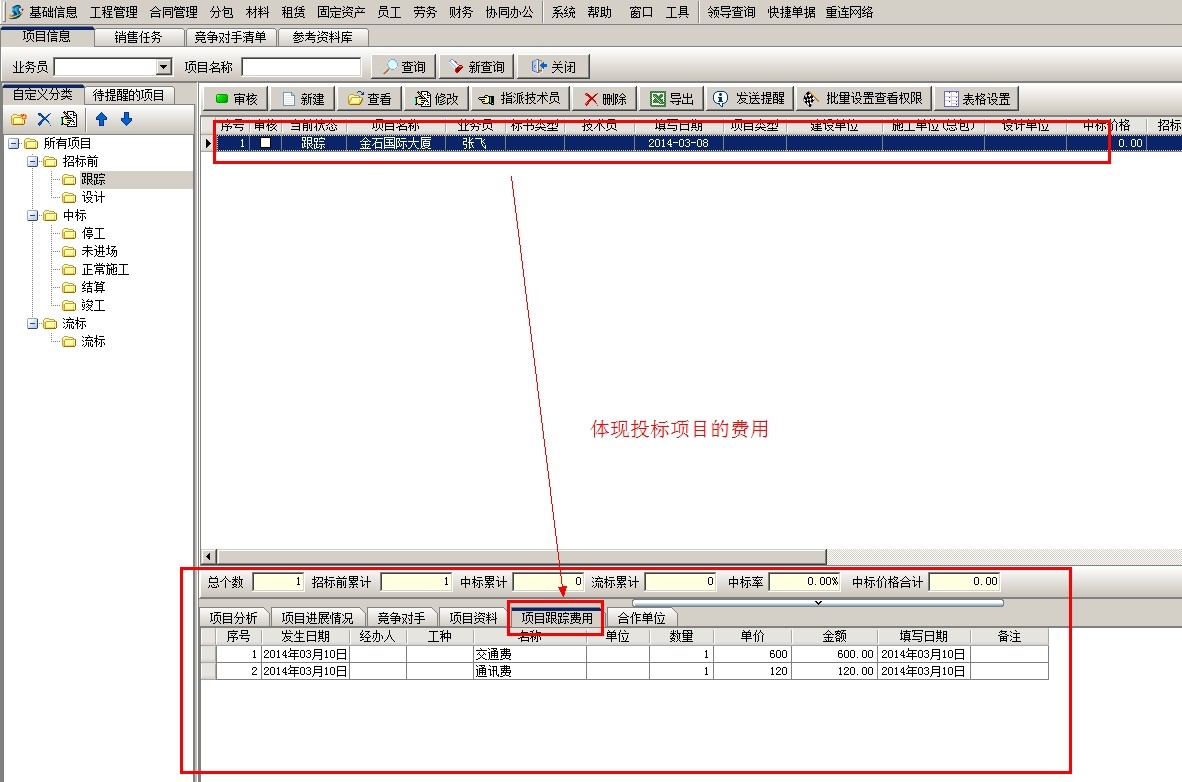The width and height of the screenshot is (1182, 782).
Task: Click the blue X delete category icon
Action: click(44, 119)
